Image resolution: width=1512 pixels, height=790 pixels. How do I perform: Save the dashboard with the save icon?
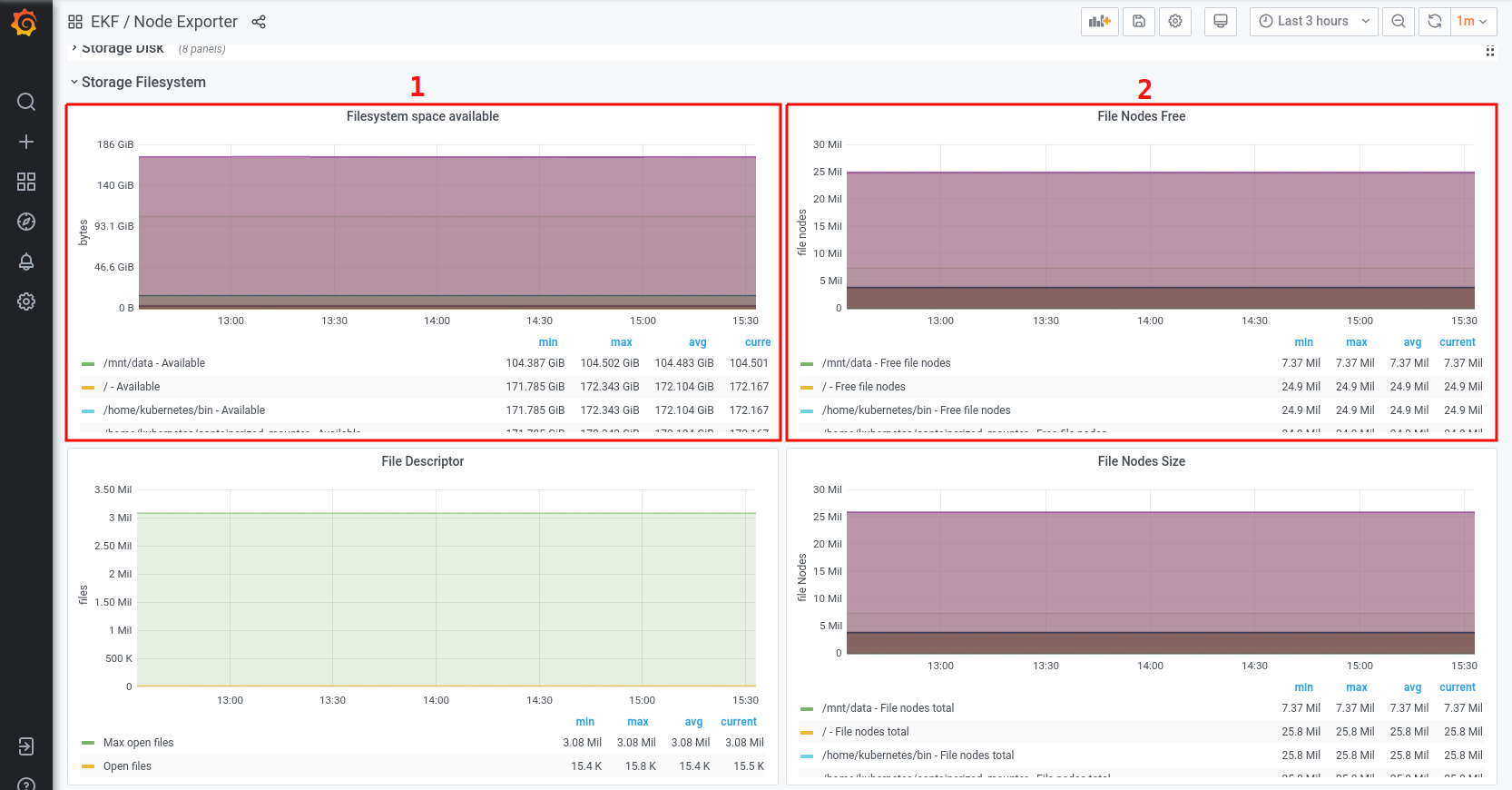[1139, 22]
